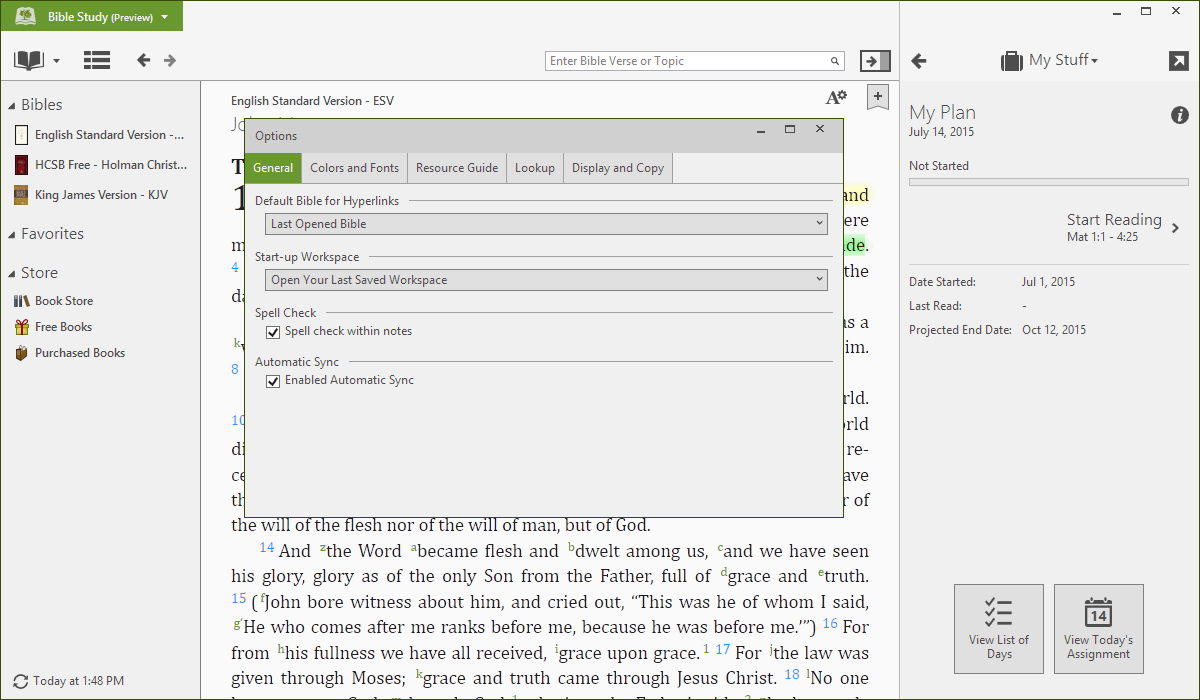
Task: Click the English Standard Version - ESV heading
Action: pyautogui.click(x=312, y=101)
